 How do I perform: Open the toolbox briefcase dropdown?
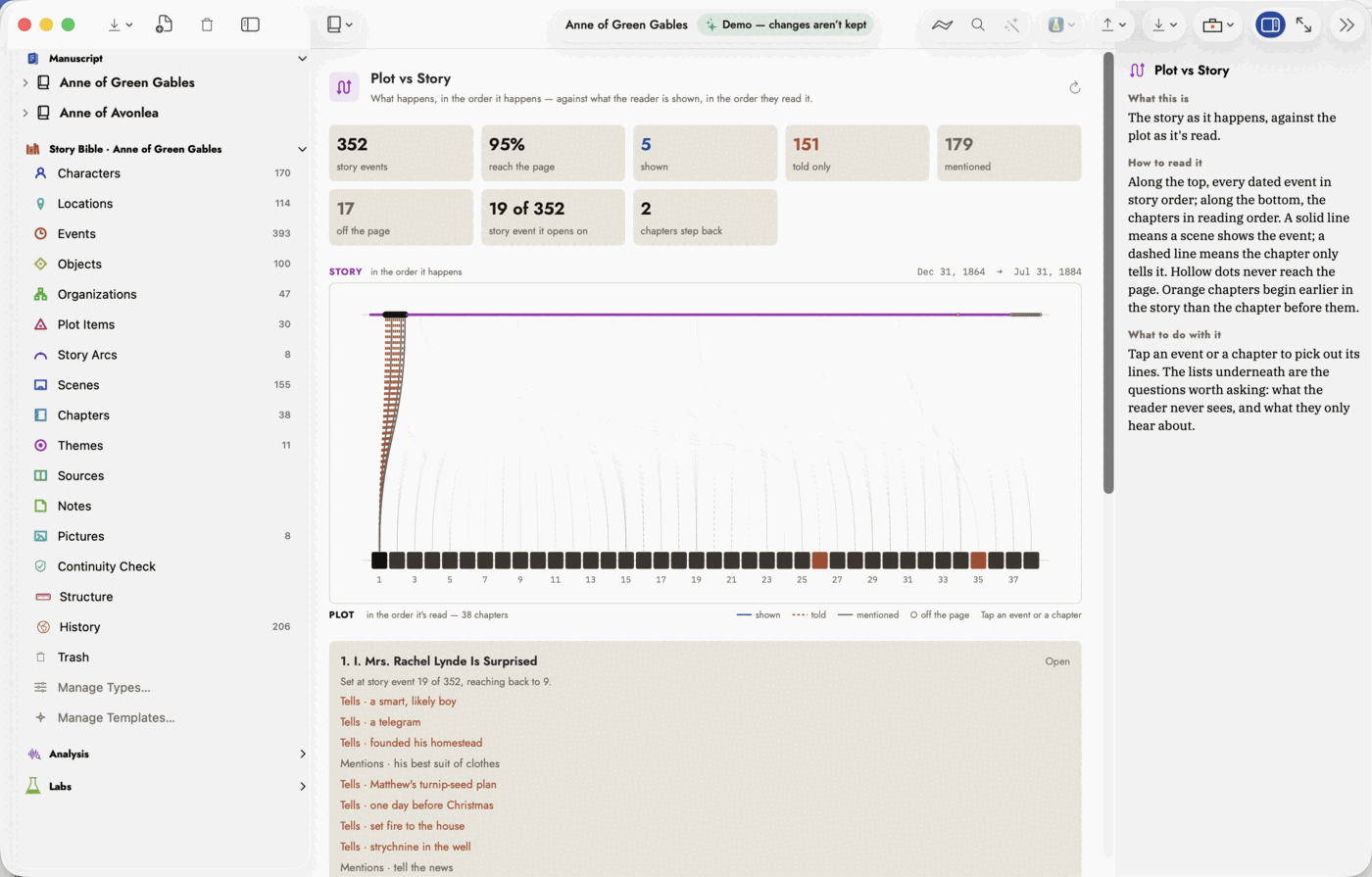pyautogui.click(x=1218, y=24)
